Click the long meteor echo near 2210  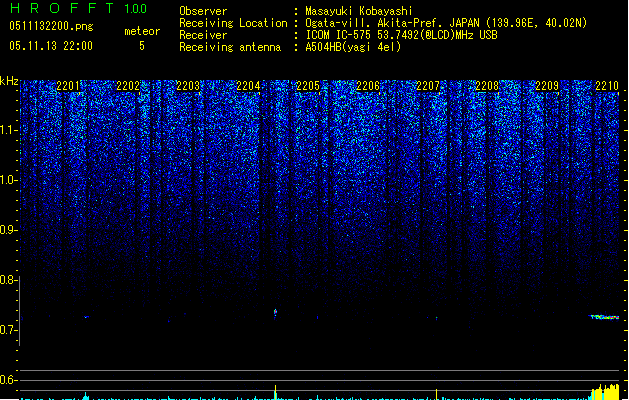(604, 317)
